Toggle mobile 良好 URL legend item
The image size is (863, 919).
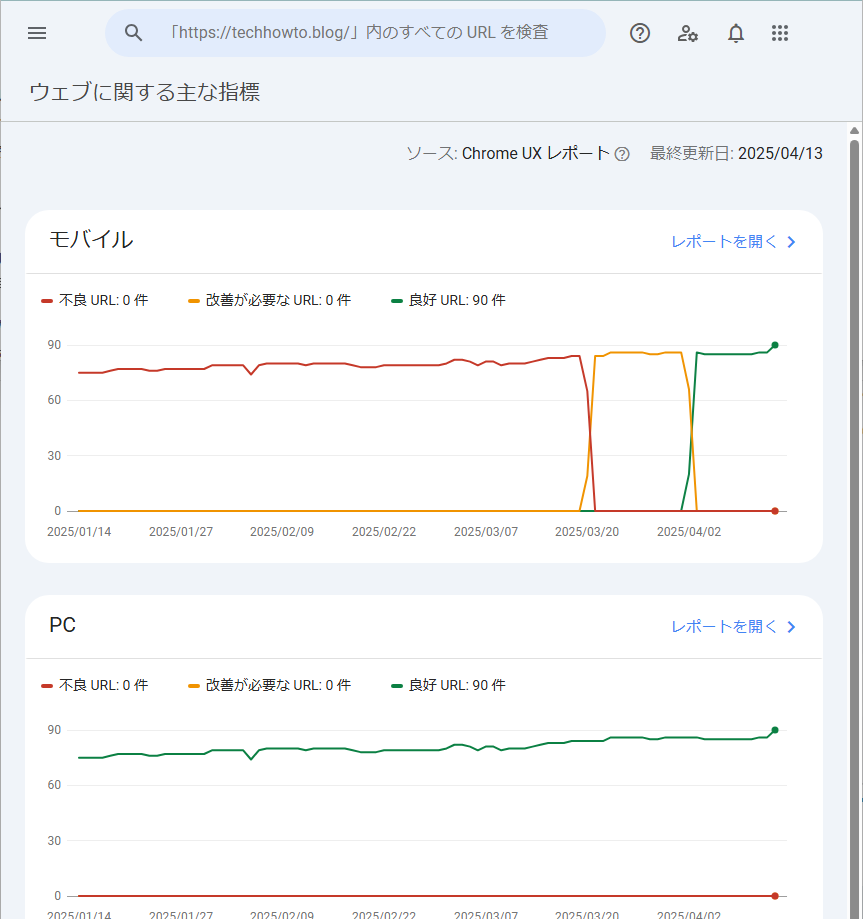pyautogui.click(x=449, y=300)
